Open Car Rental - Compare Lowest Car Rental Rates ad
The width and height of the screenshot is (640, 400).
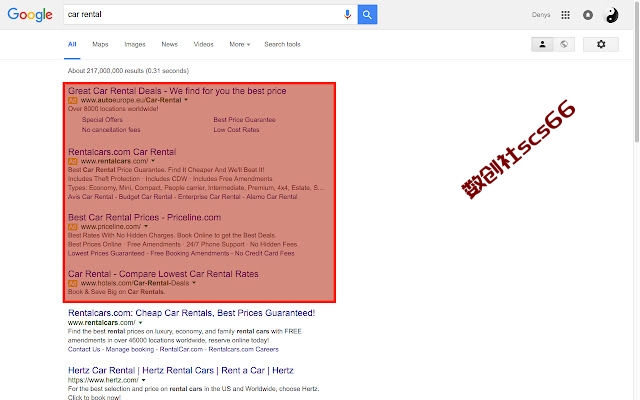[163, 274]
